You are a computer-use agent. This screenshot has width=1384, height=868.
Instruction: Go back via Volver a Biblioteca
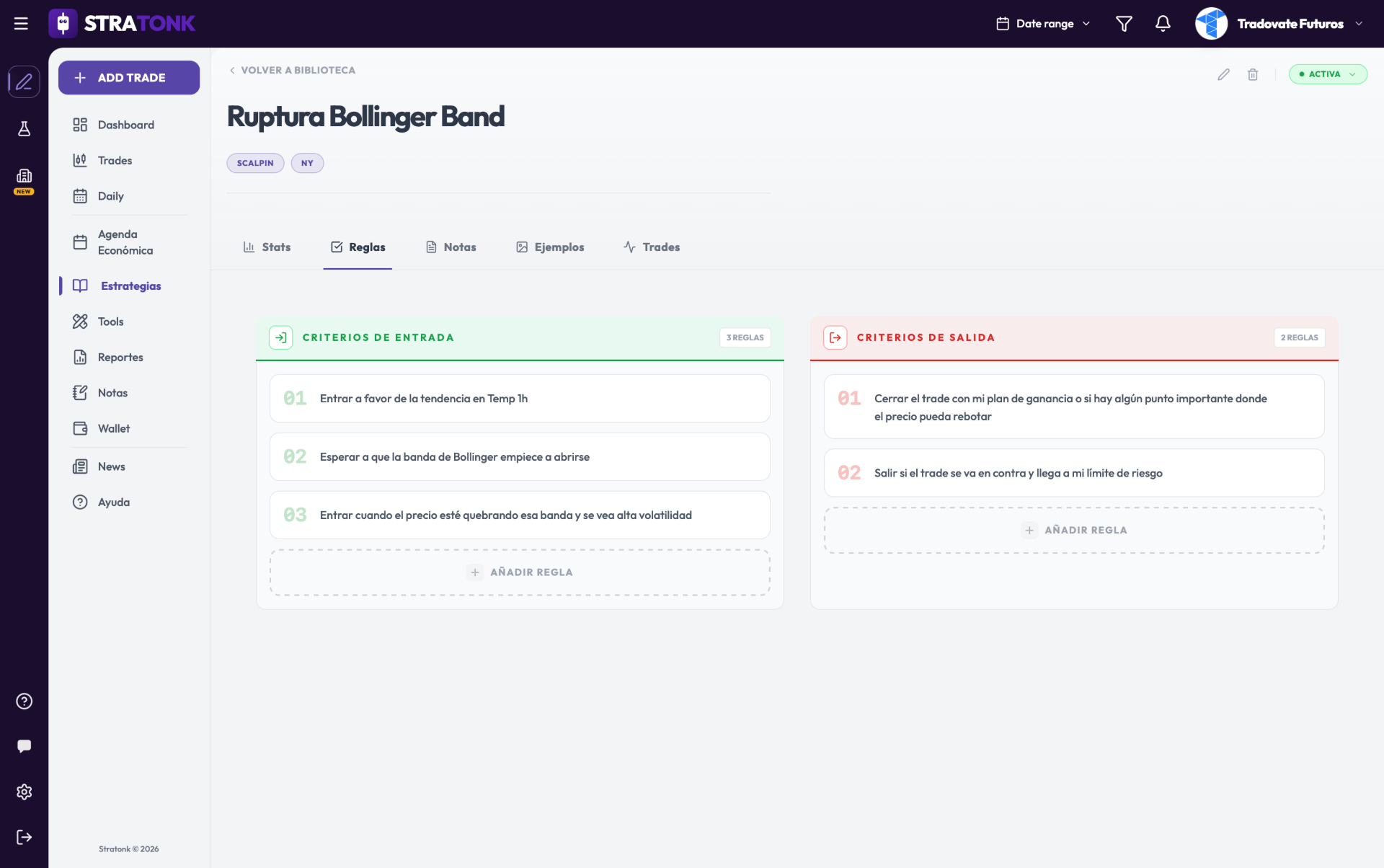(x=292, y=71)
